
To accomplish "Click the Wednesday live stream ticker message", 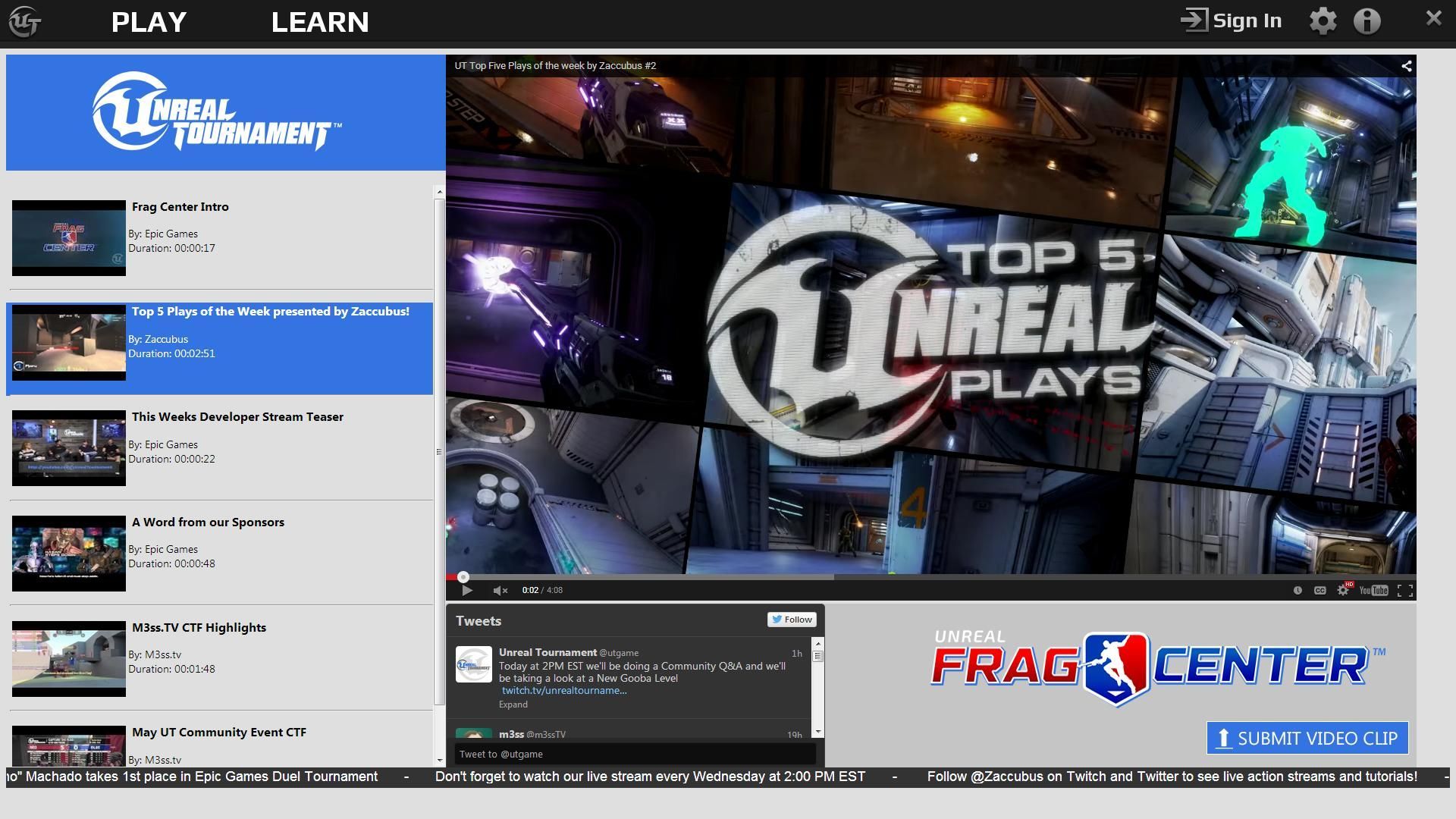I will coord(650,777).
